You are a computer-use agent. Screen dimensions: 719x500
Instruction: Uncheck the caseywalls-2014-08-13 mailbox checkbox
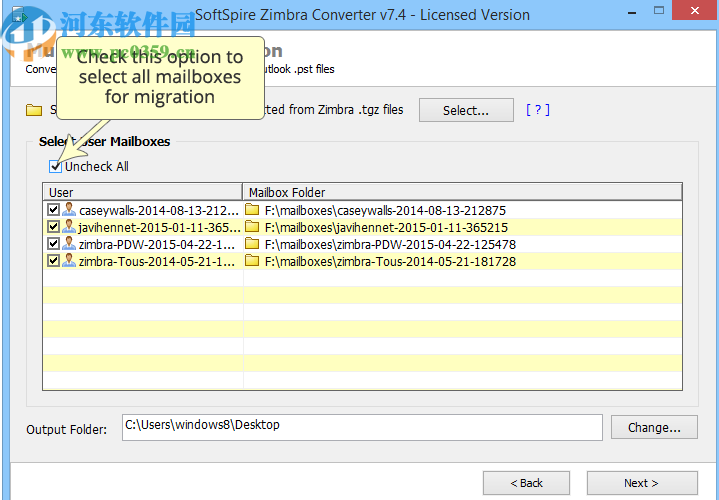(53, 210)
